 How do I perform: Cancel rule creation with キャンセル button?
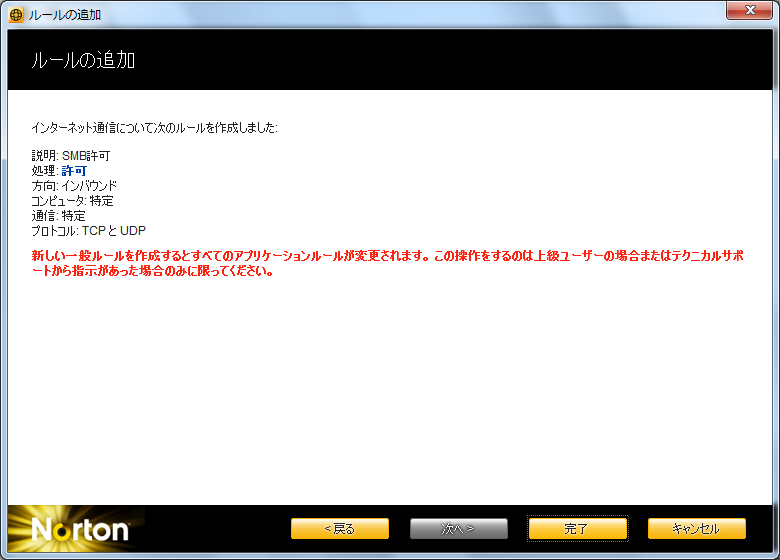696,528
